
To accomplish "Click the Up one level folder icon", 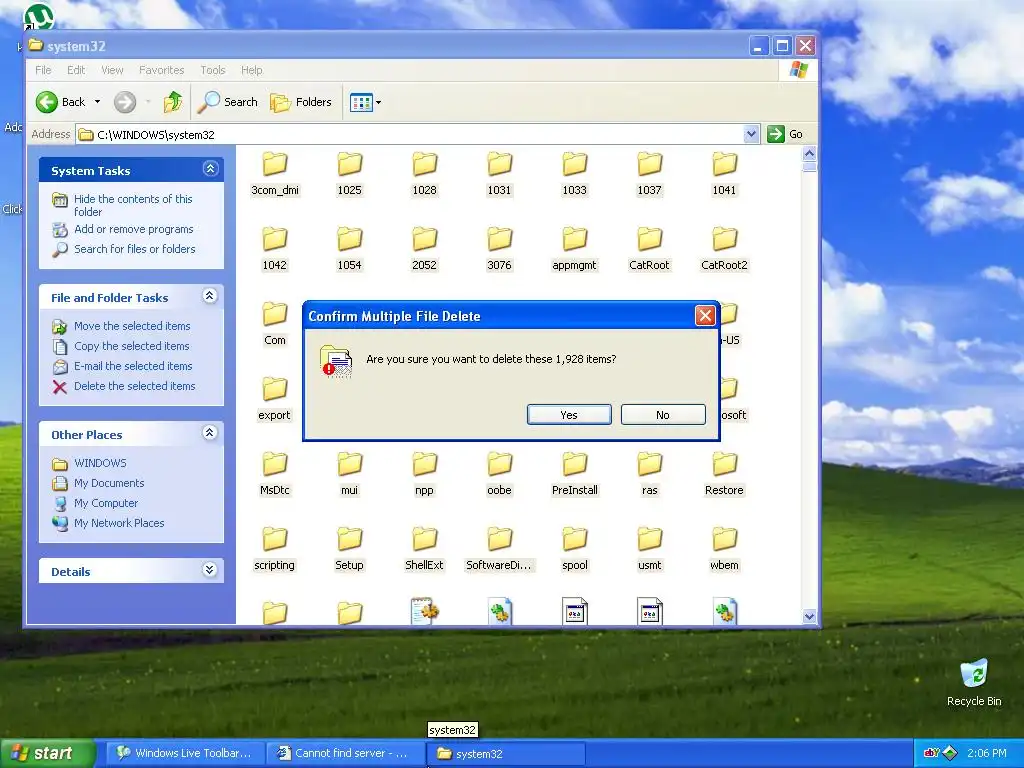I will (x=172, y=102).
